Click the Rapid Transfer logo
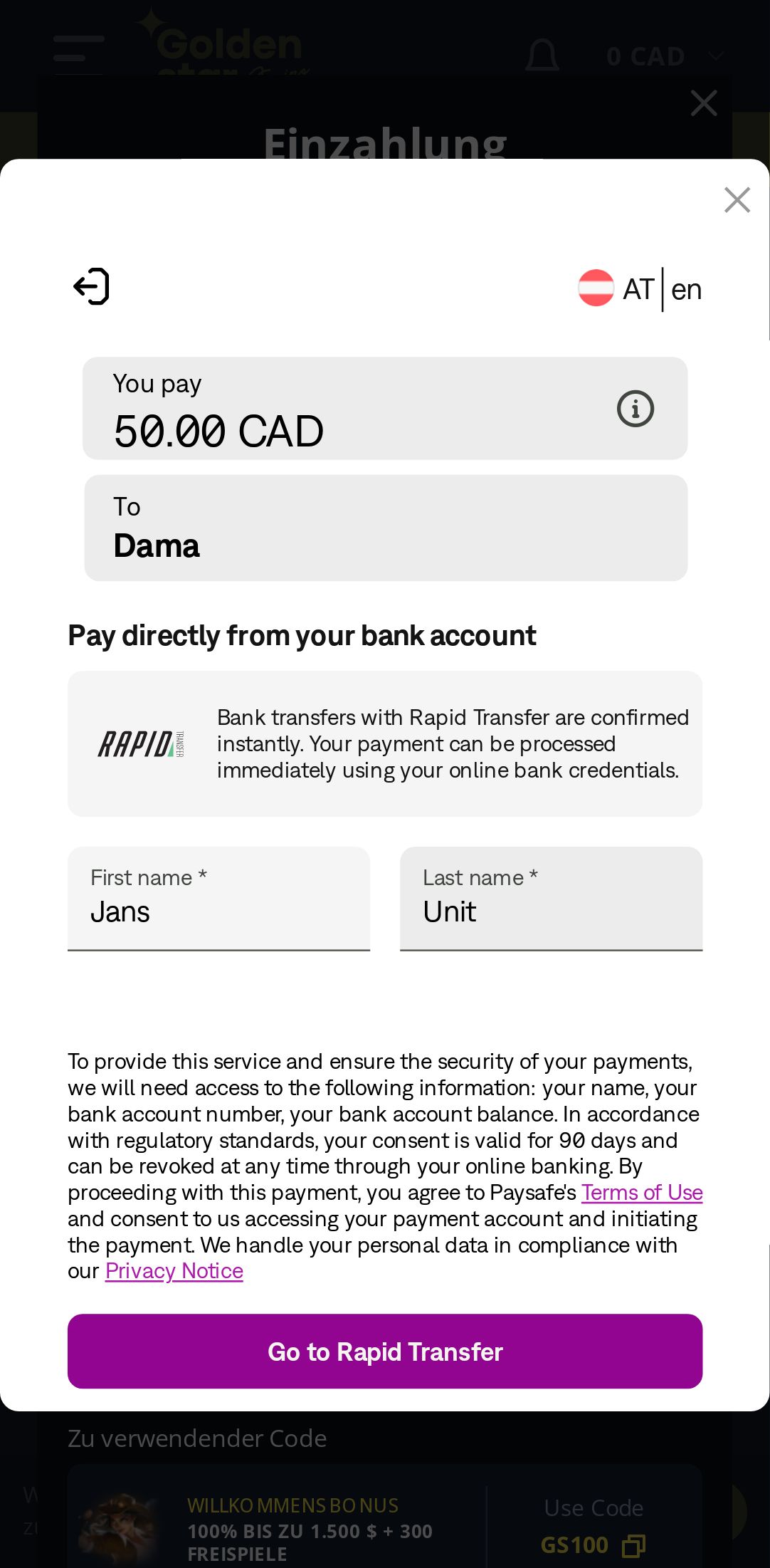The height and width of the screenshot is (1568, 770). [141, 744]
